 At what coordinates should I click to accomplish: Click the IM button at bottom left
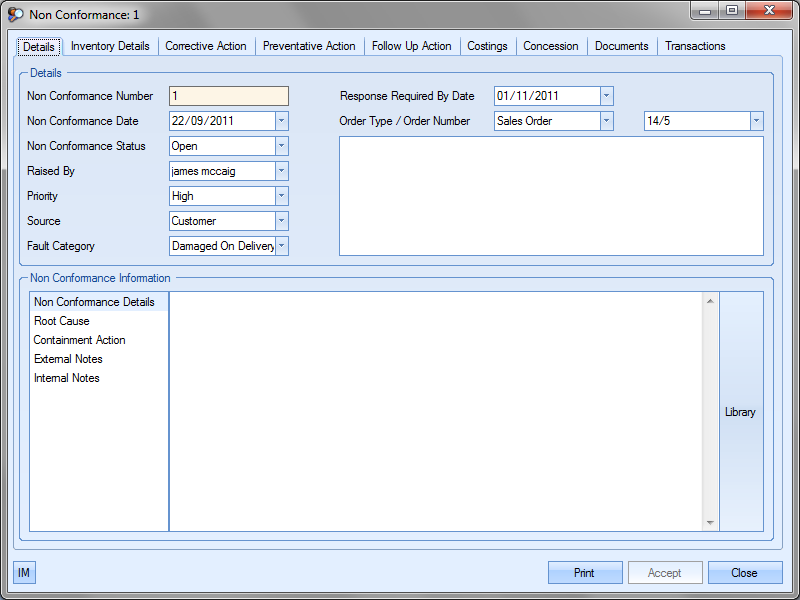coord(24,573)
